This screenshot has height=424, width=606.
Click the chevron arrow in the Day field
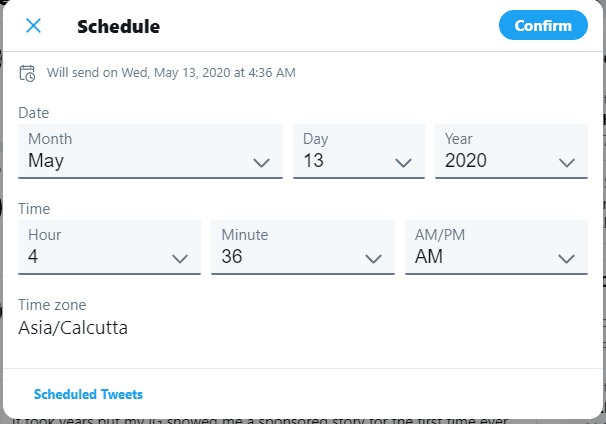click(x=404, y=162)
